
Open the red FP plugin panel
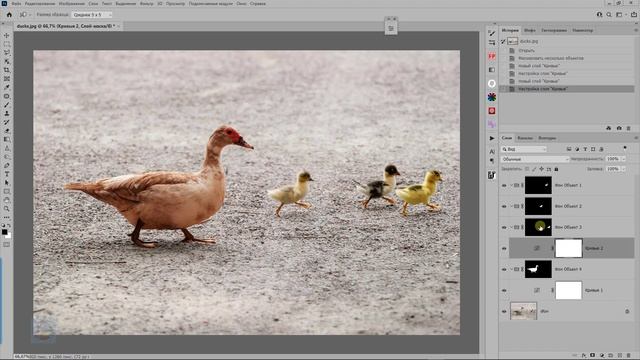tap(492, 56)
